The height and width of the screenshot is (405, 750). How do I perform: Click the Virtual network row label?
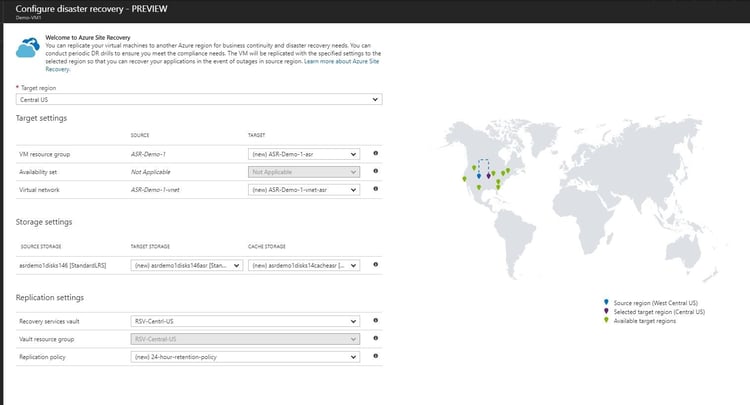[x=39, y=190]
